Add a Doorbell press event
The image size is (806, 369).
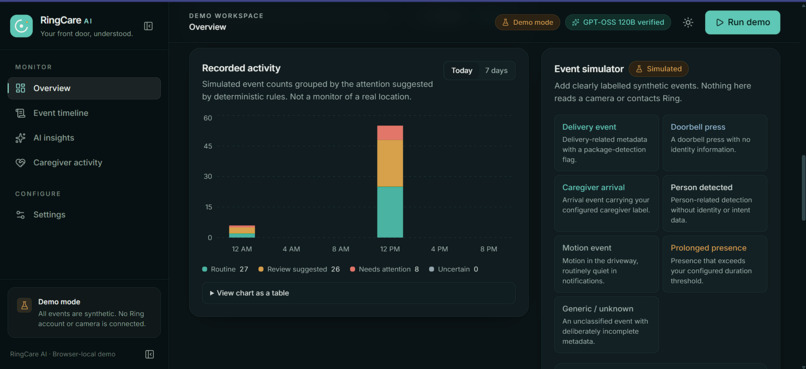point(715,143)
